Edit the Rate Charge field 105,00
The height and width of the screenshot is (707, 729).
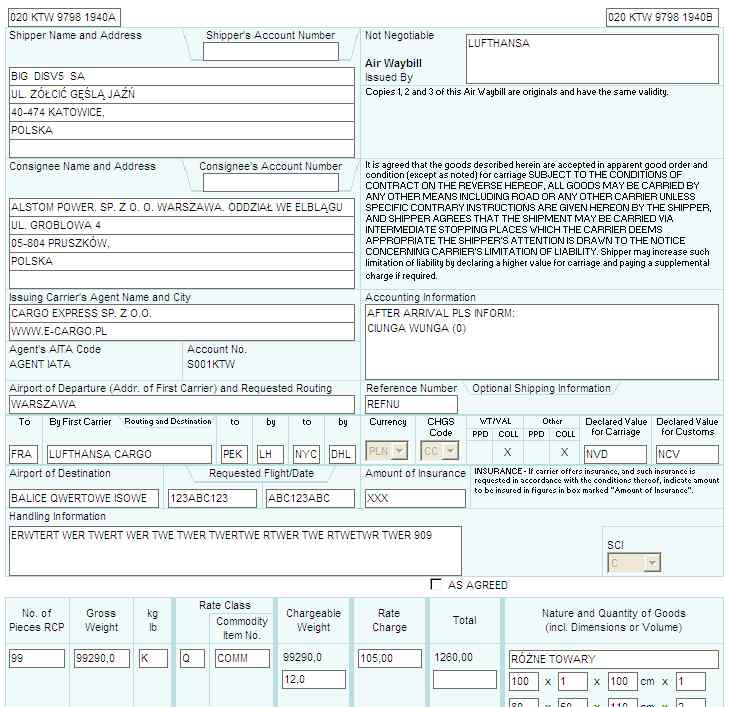tap(390, 659)
